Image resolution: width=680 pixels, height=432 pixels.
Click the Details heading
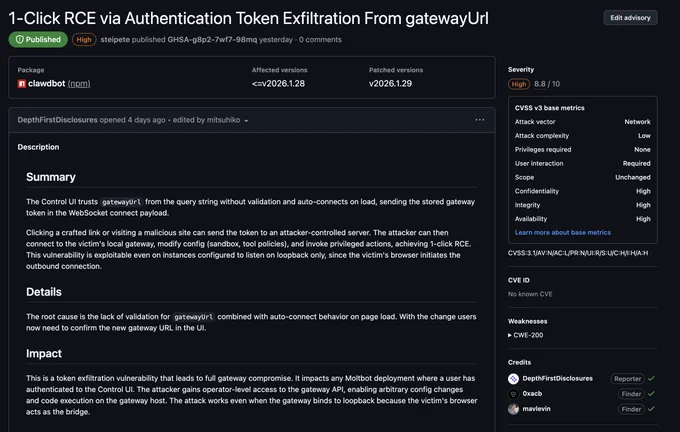[x=44, y=292]
